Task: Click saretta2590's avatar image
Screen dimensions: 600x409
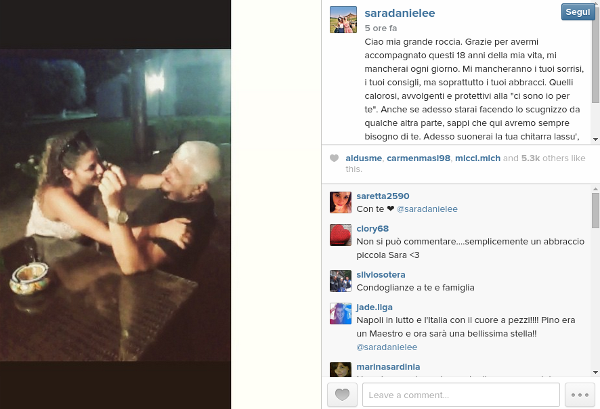Action: coord(341,202)
